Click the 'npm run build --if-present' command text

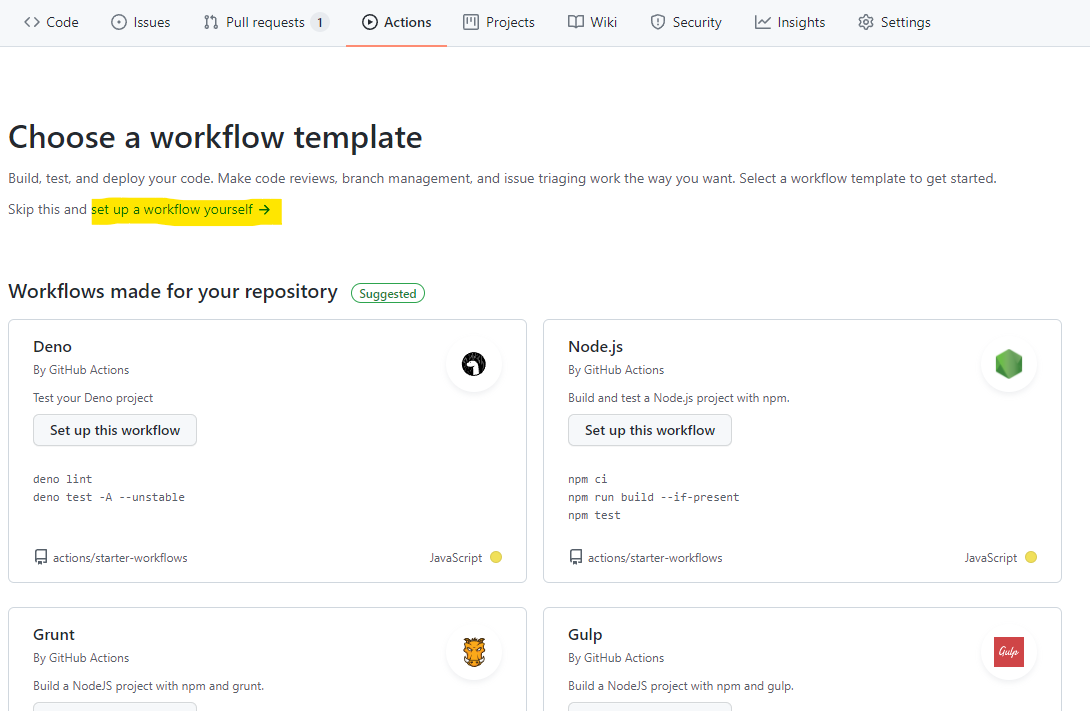[x=653, y=497]
